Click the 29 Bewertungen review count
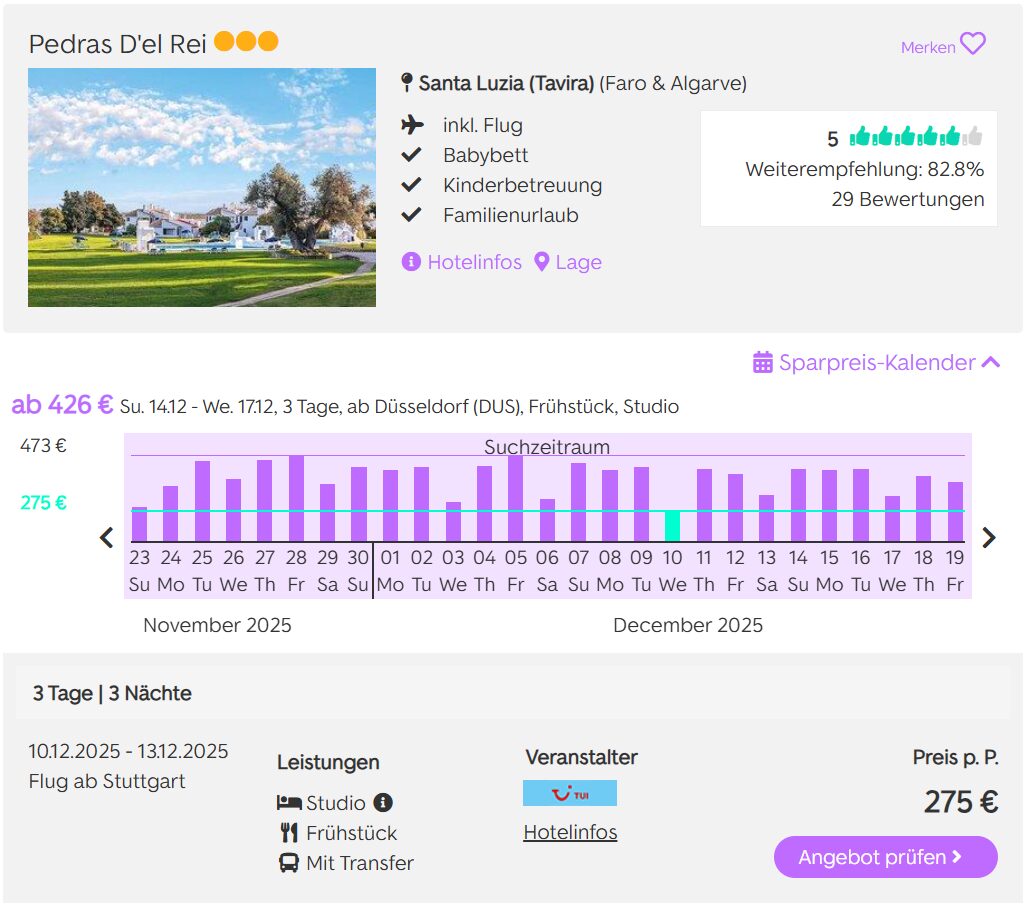 pyautogui.click(x=907, y=199)
